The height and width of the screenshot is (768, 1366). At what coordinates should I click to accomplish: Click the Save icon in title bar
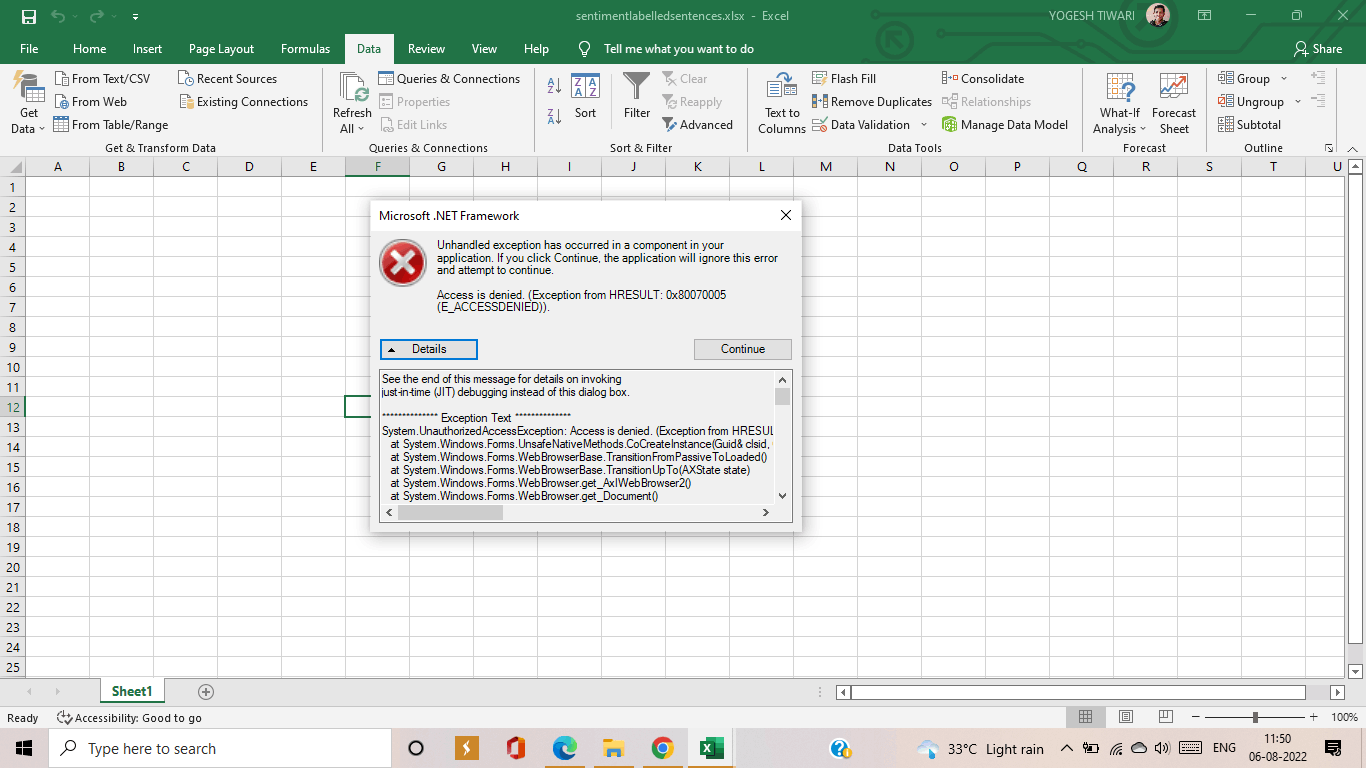pyautogui.click(x=28, y=16)
